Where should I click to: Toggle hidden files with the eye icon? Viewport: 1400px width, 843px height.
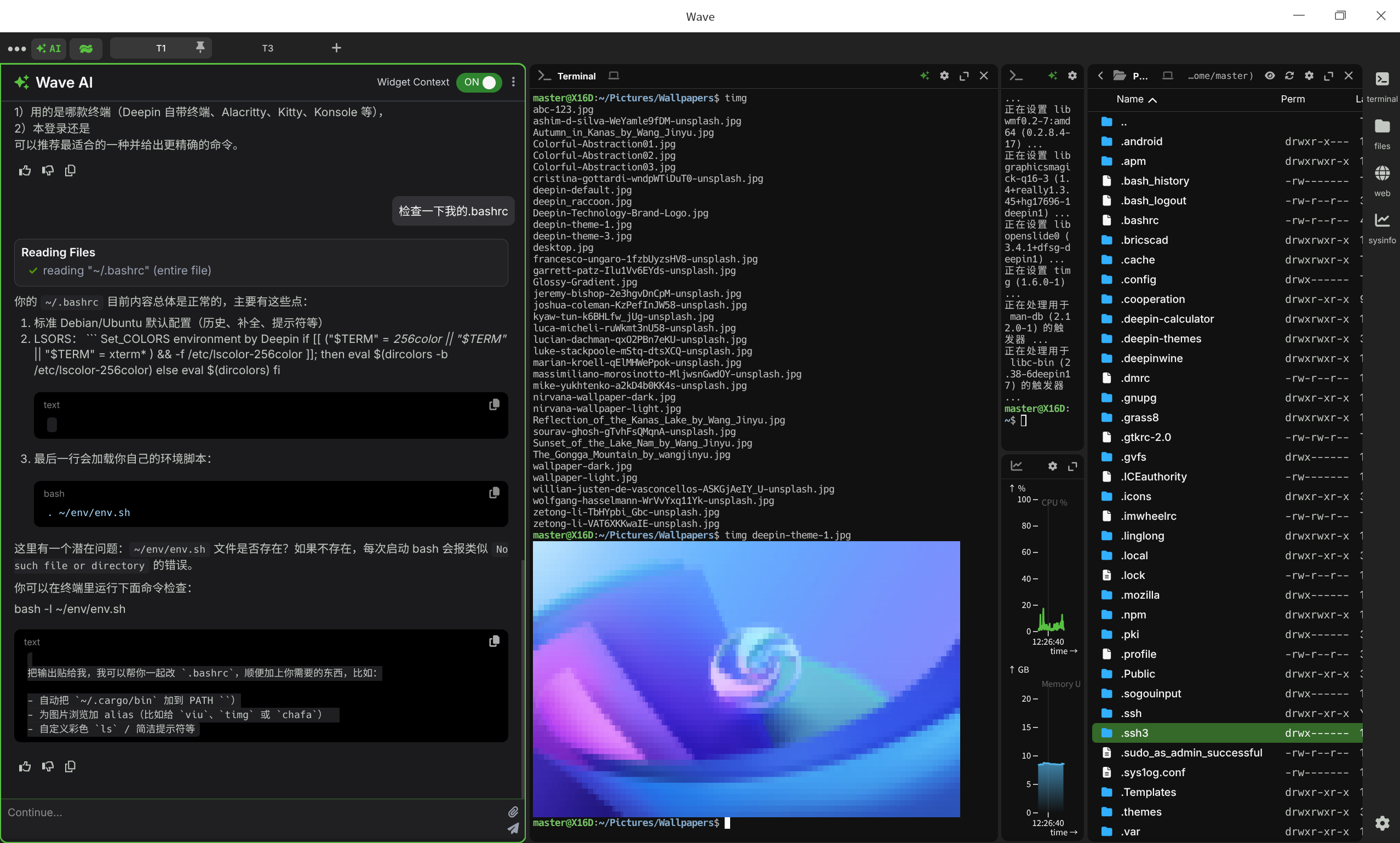pos(1270,76)
